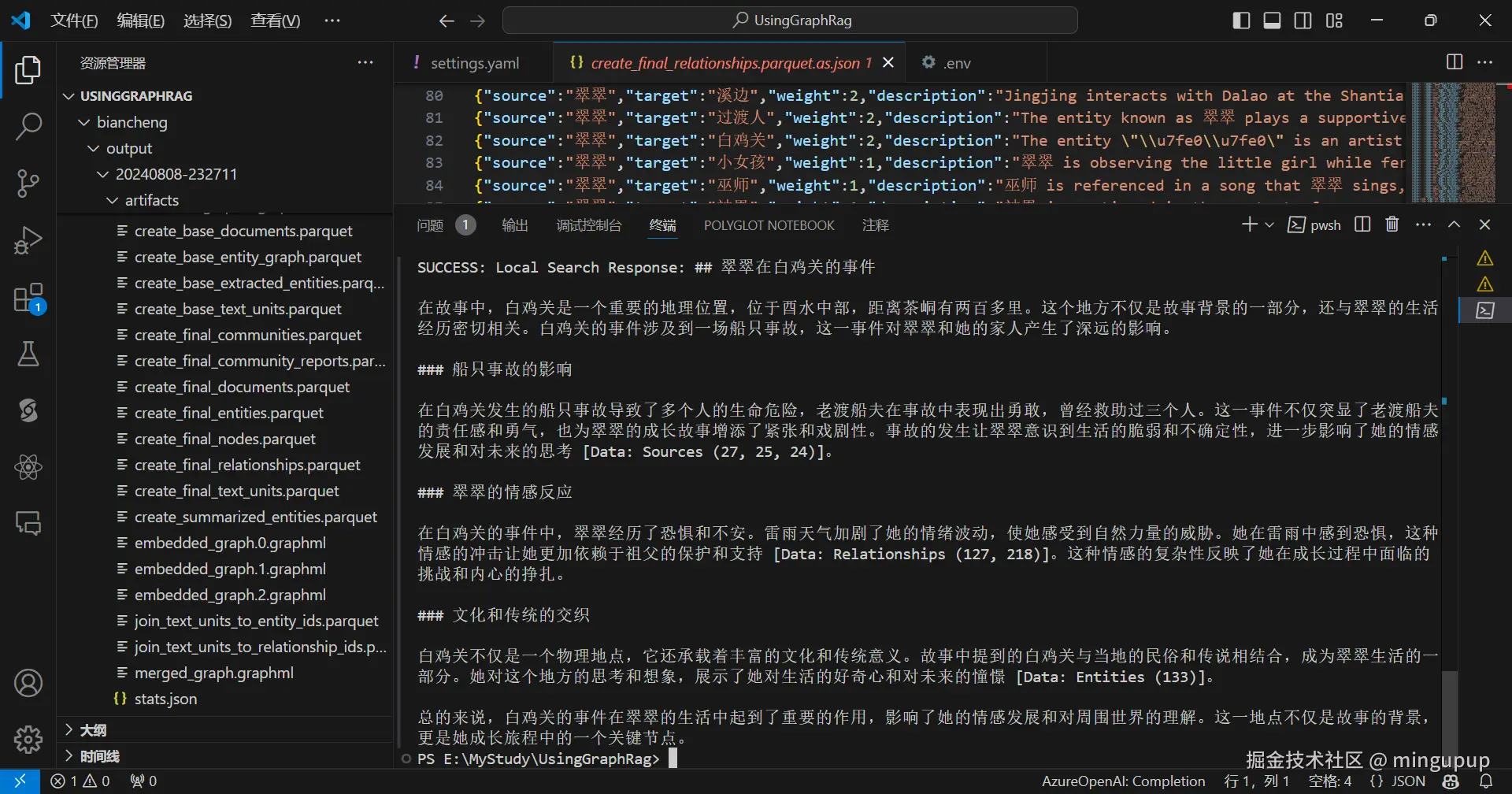Go back in navigation history
1512x794 pixels.
point(447,21)
